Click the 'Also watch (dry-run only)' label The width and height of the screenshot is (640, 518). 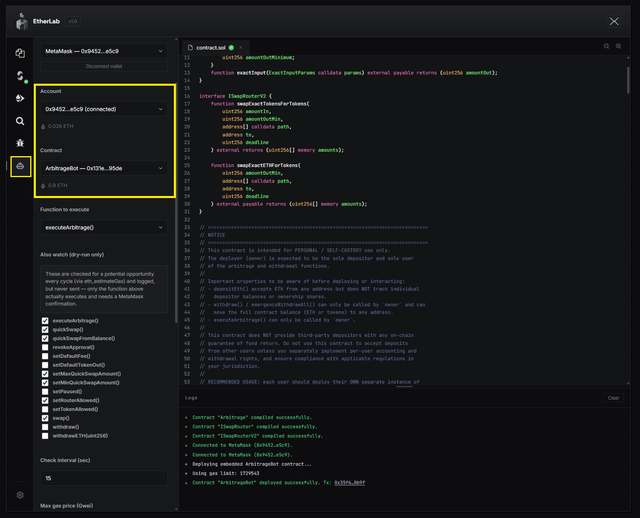click(x=72, y=255)
